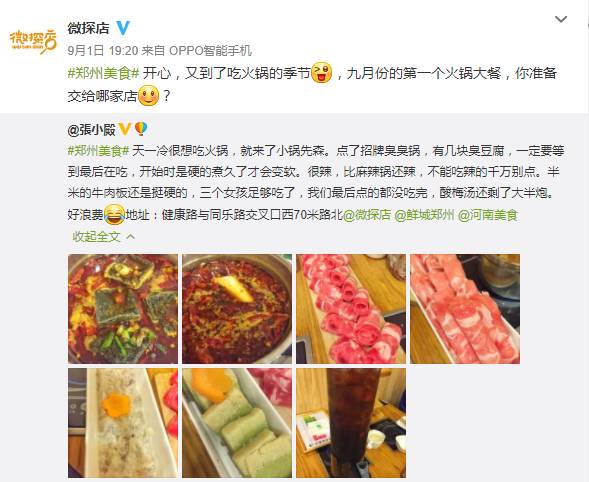Open the 微探店 account name
Screen dimensions: 589x482
pos(88,28)
